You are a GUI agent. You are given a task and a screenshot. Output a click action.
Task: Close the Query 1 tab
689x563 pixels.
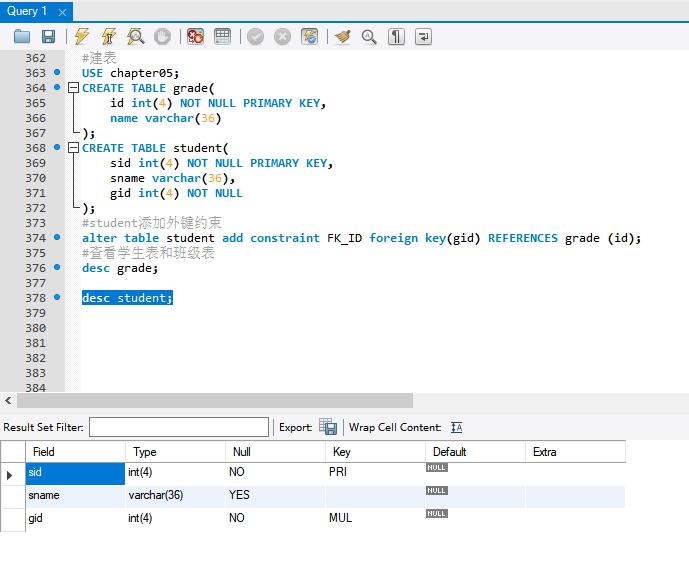[62, 12]
